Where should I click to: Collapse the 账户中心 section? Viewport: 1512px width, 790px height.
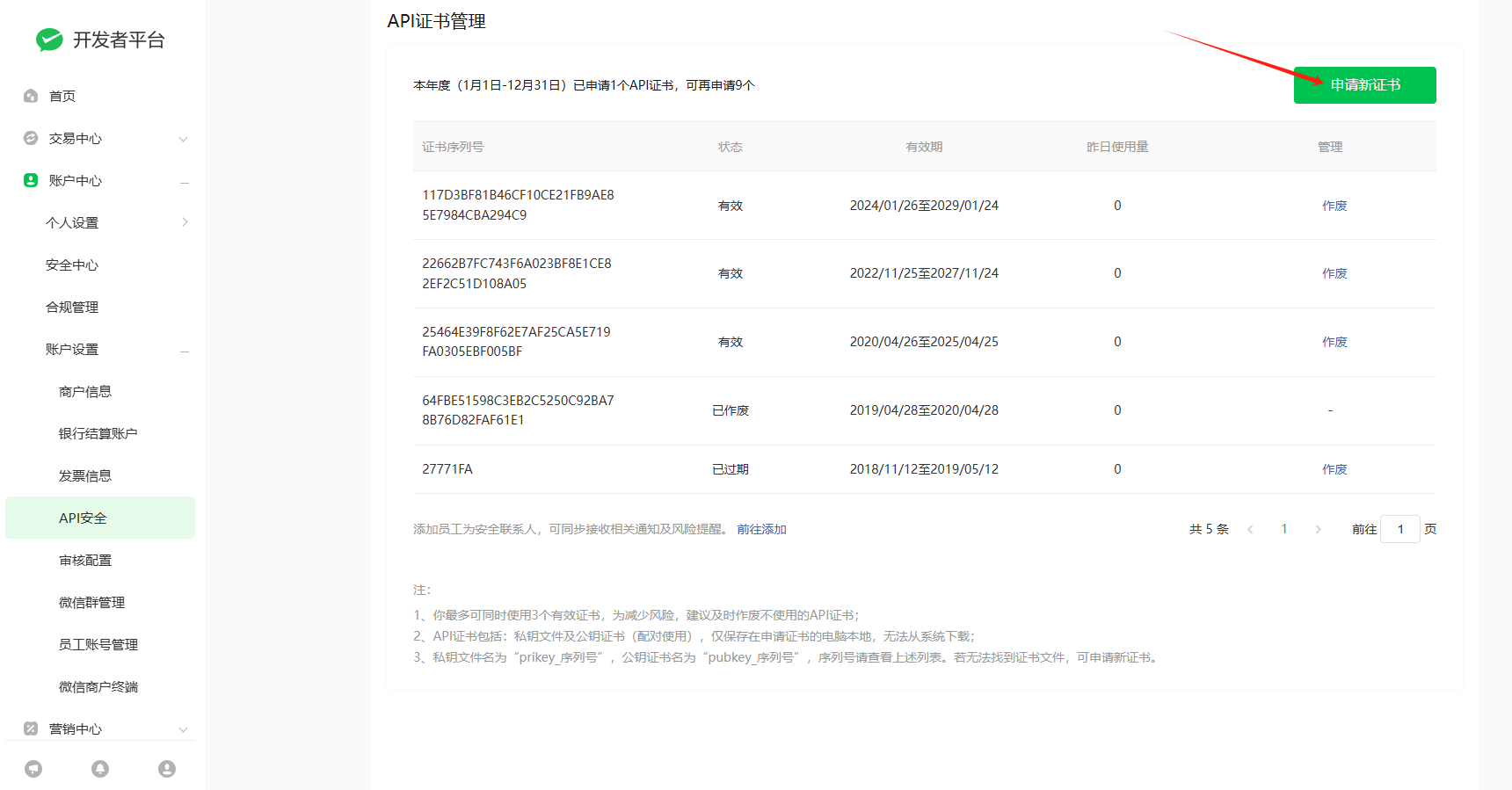[x=185, y=182]
